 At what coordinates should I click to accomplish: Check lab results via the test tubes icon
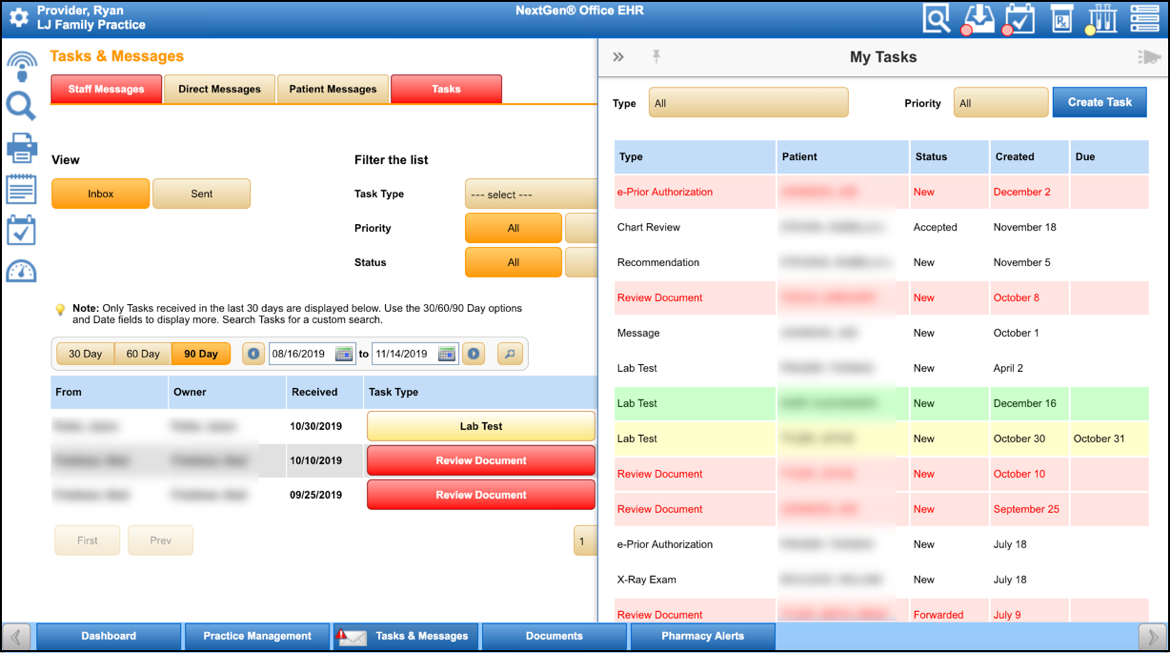tap(1103, 17)
